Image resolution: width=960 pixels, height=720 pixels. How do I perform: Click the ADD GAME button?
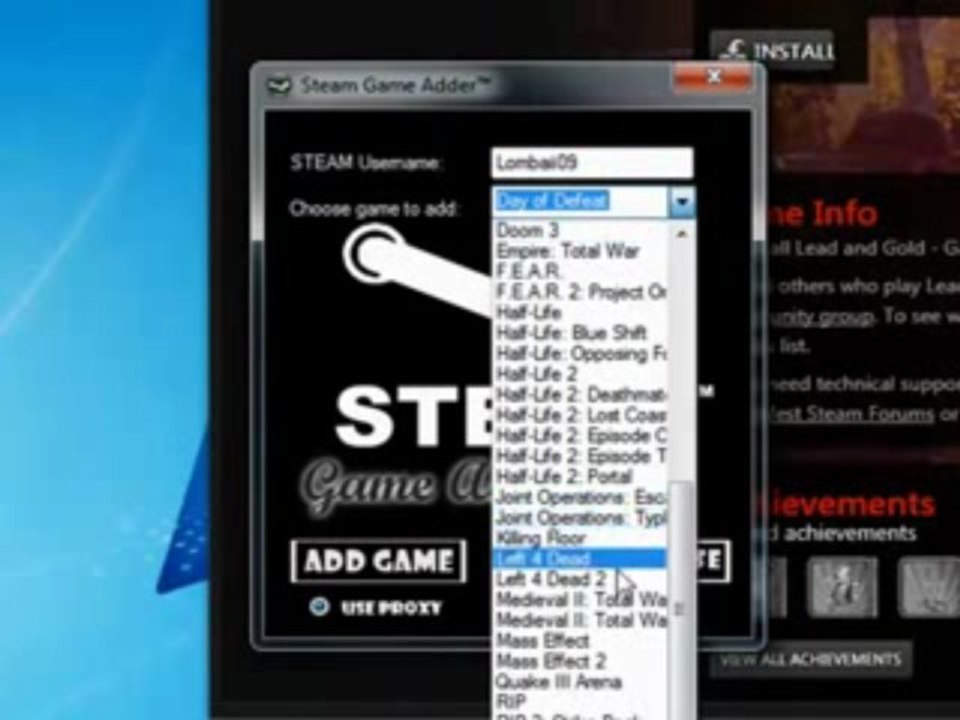pos(378,561)
